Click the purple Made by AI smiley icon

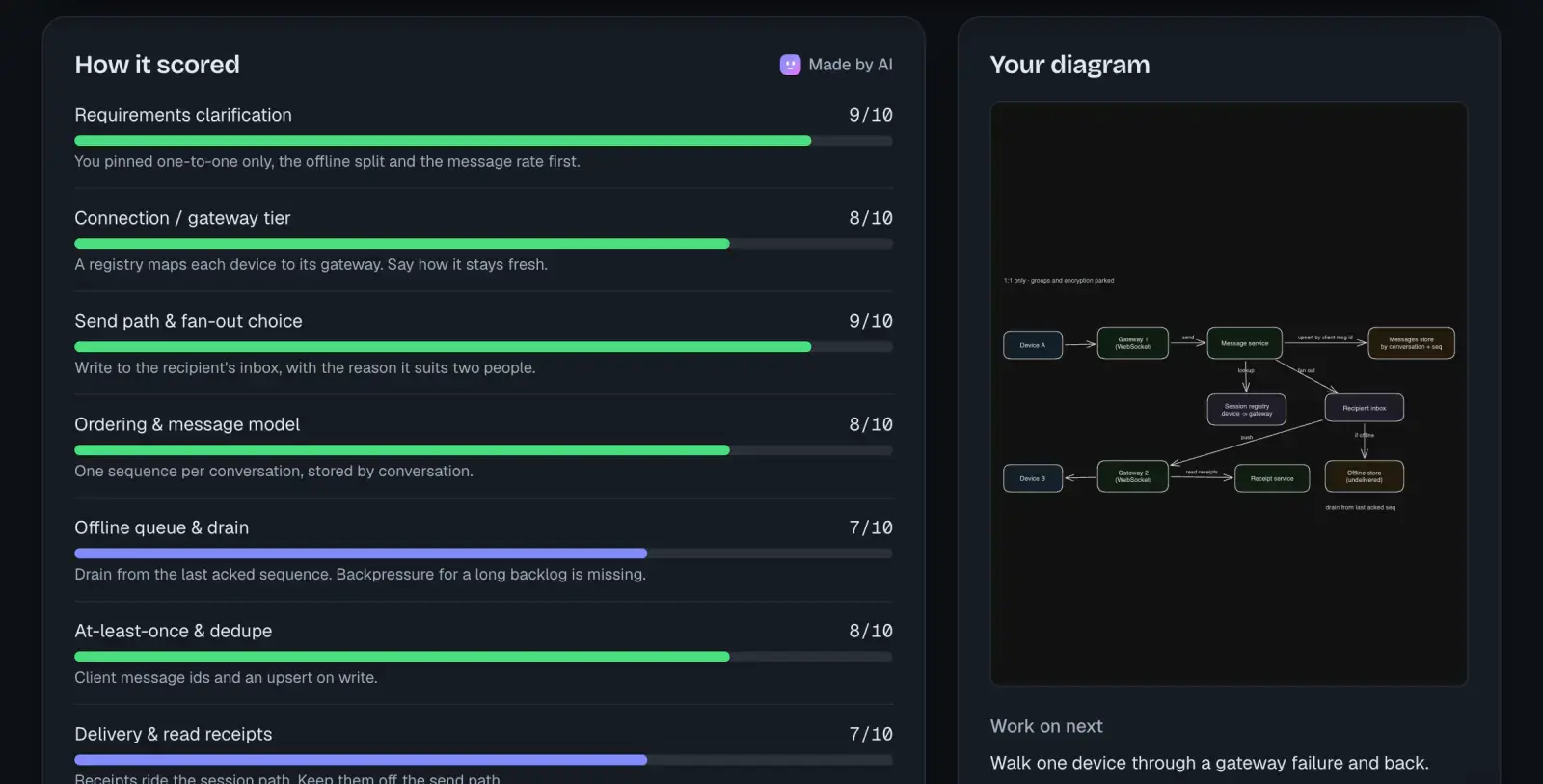tap(790, 65)
